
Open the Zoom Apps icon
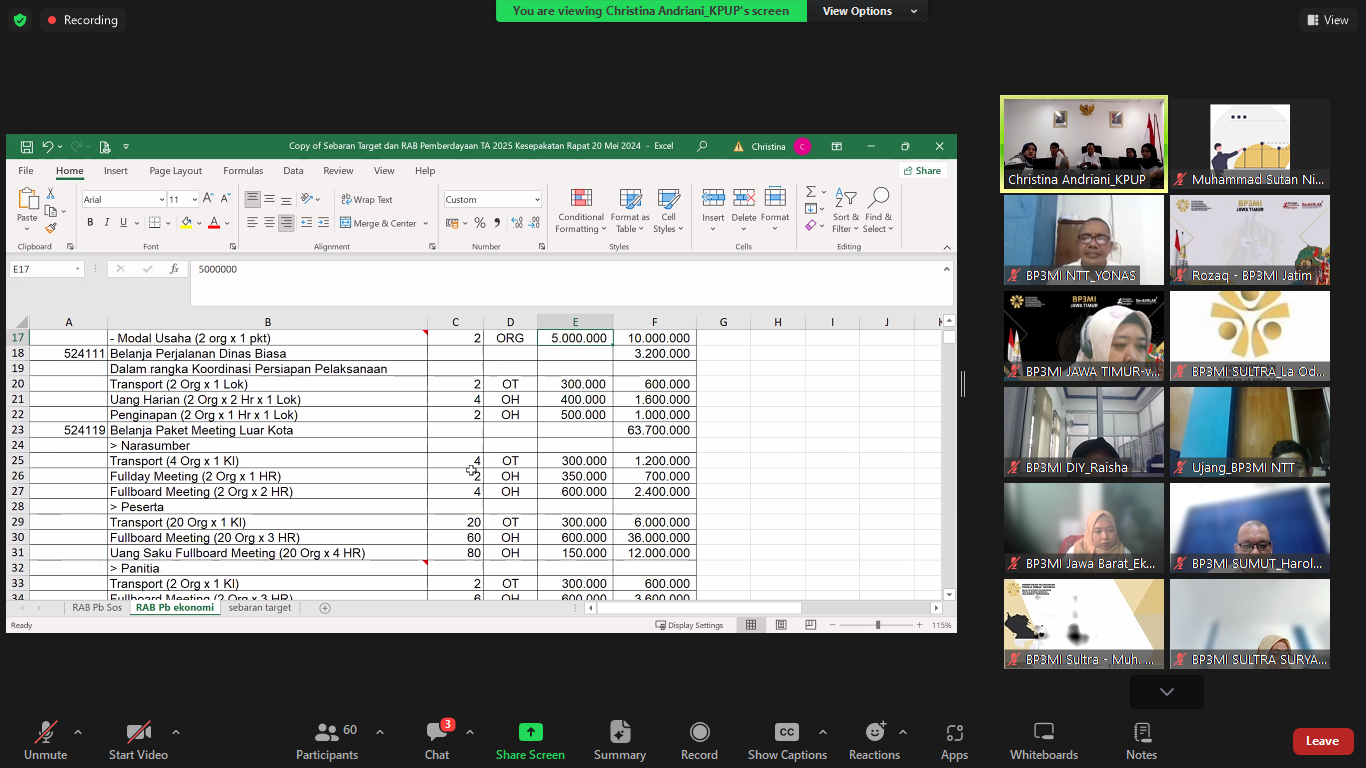click(954, 740)
